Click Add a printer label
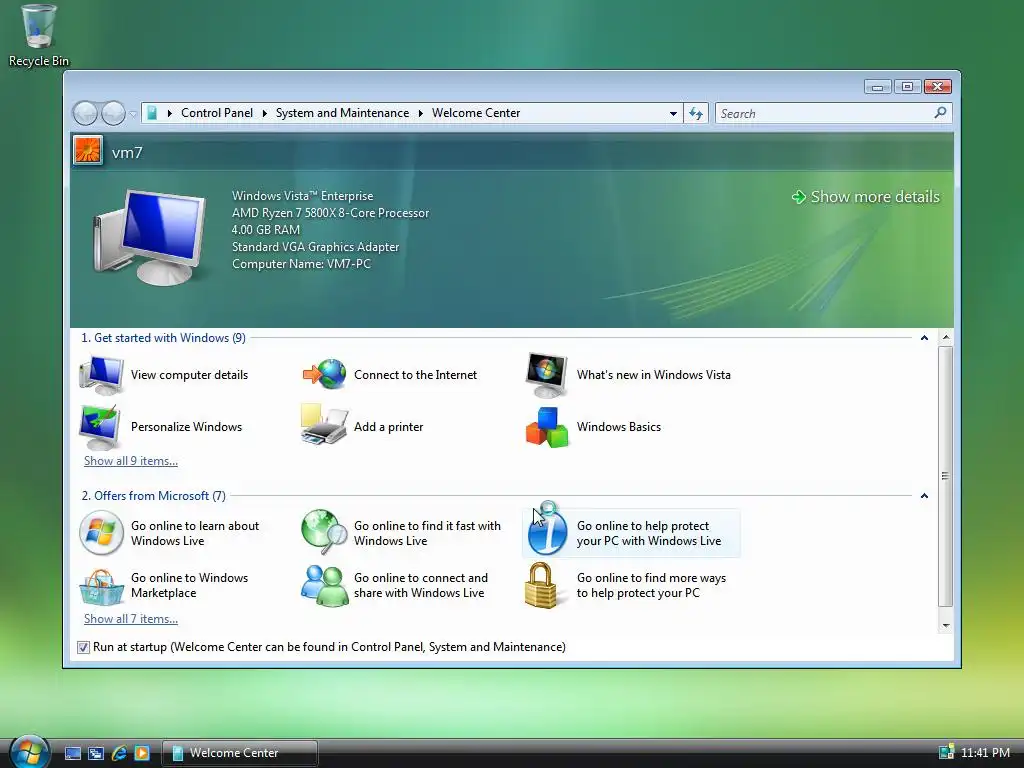 (x=389, y=427)
